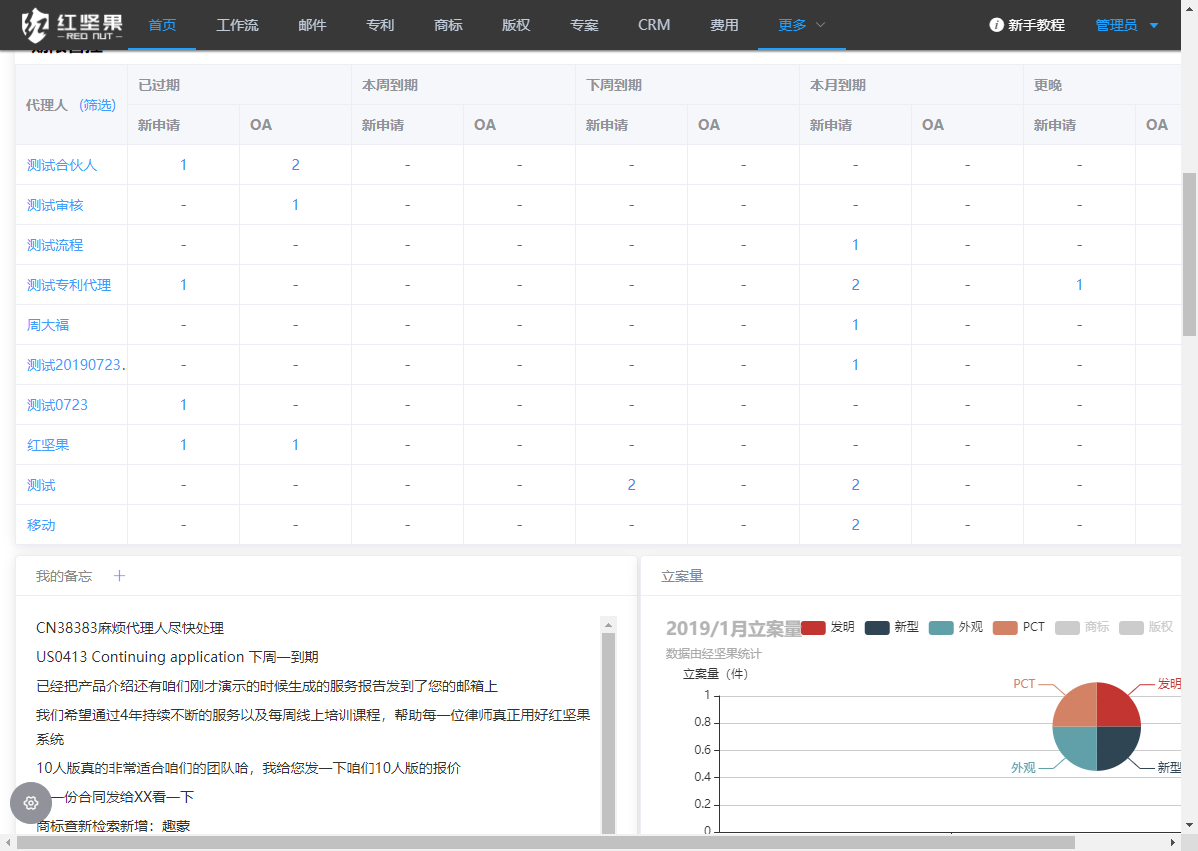Add a memo with the plus icon
The image size is (1198, 851).
click(x=119, y=576)
